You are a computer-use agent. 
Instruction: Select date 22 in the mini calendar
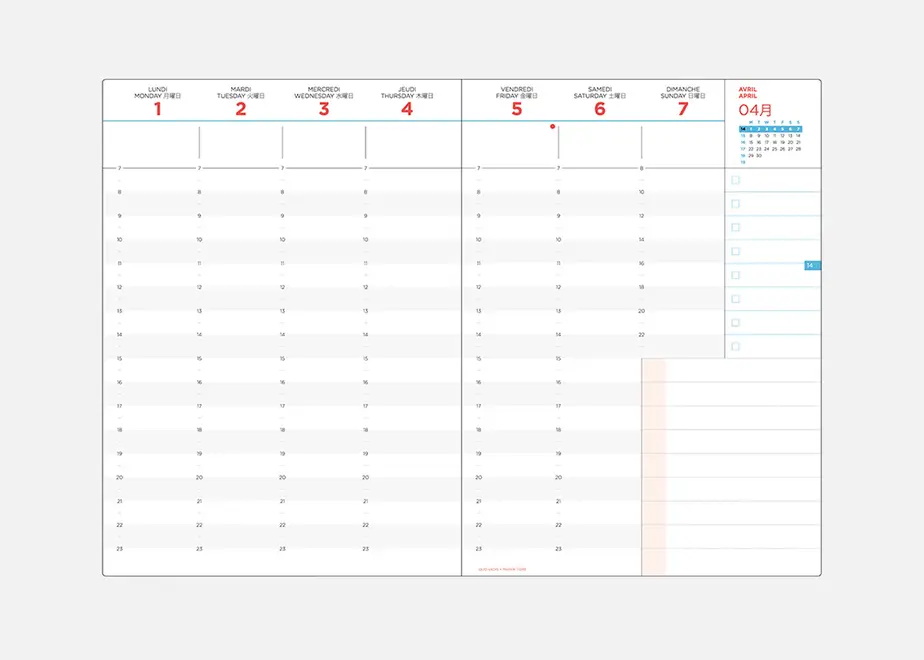point(751,149)
